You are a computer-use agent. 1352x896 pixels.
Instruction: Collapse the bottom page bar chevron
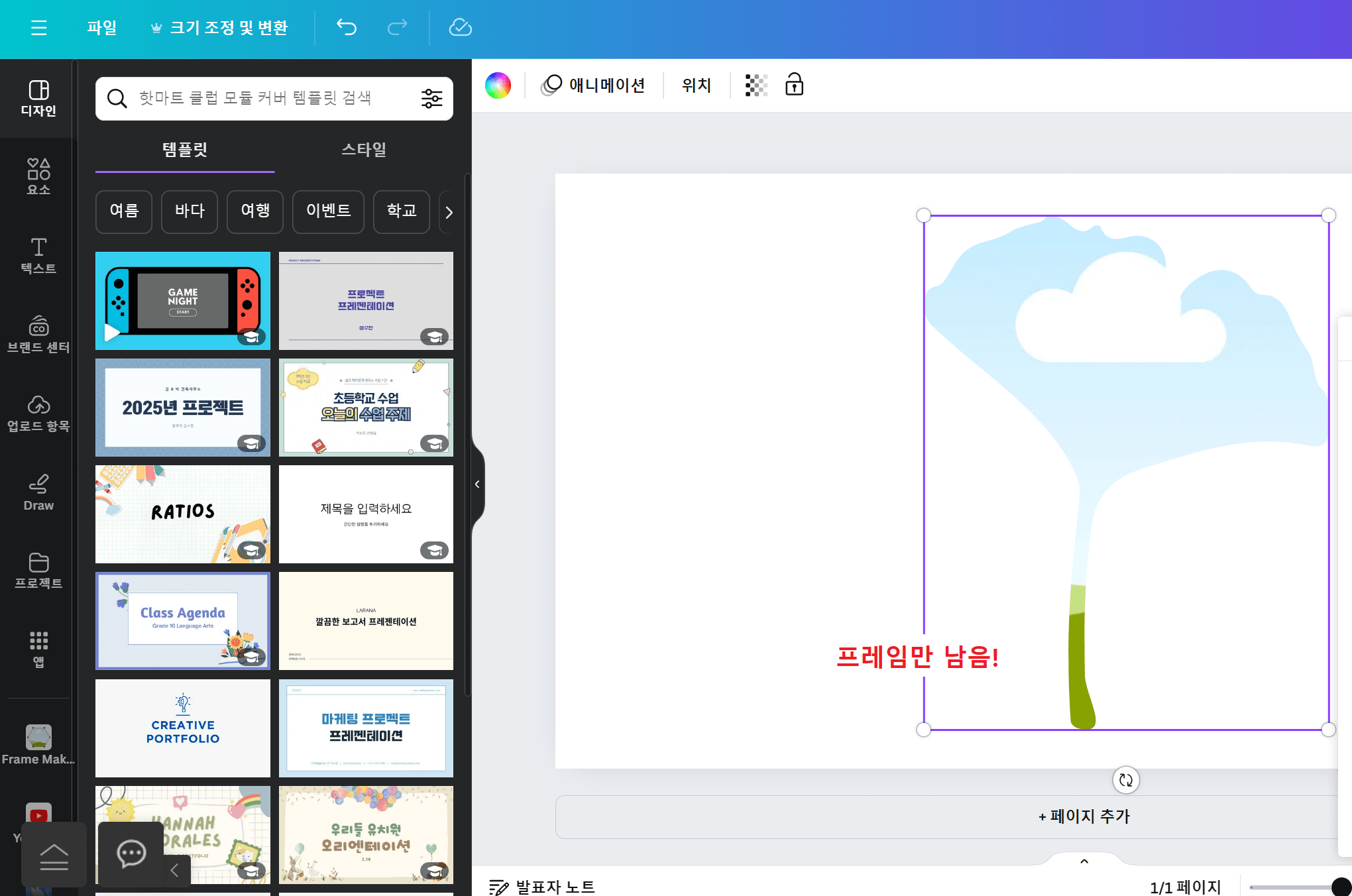click(x=1084, y=861)
